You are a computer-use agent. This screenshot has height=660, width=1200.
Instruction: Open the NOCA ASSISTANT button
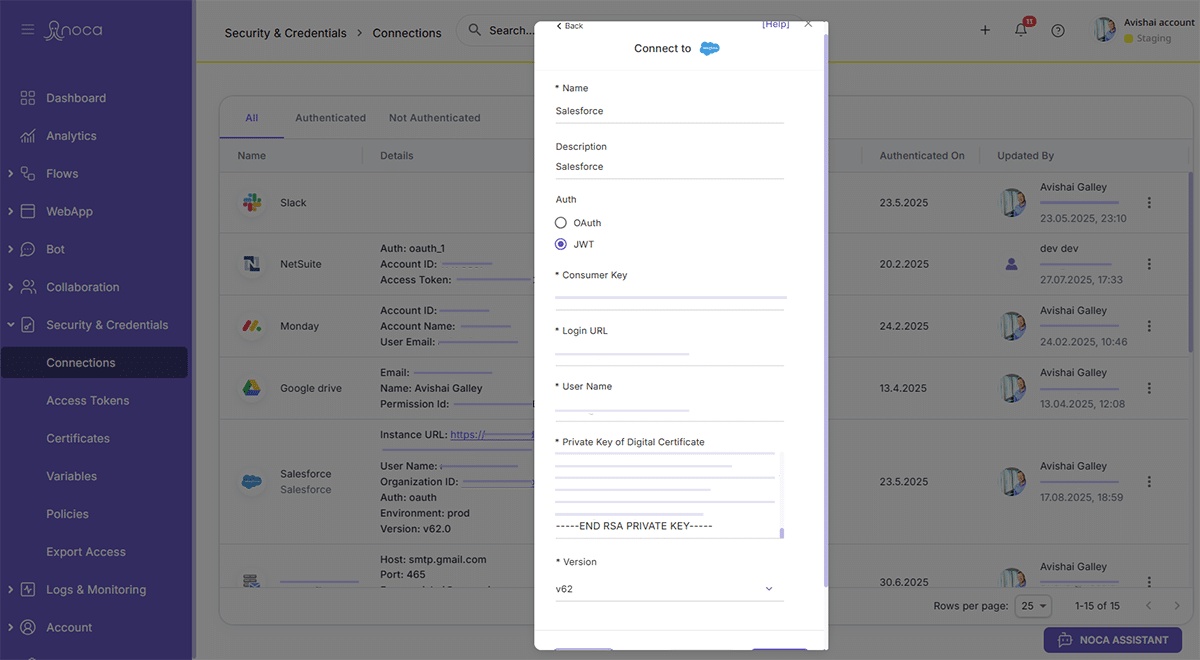tap(1112, 640)
